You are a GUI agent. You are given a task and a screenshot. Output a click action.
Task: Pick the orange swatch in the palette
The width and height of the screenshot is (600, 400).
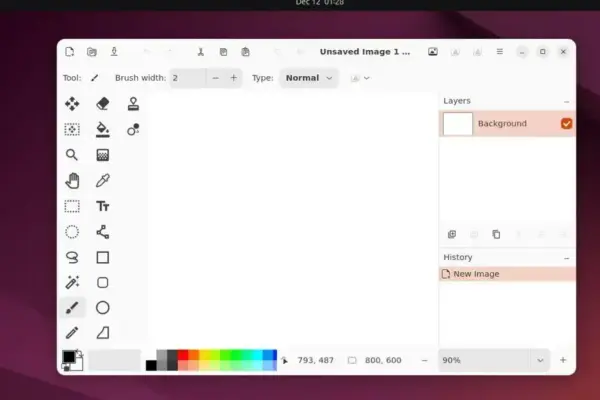194,355
